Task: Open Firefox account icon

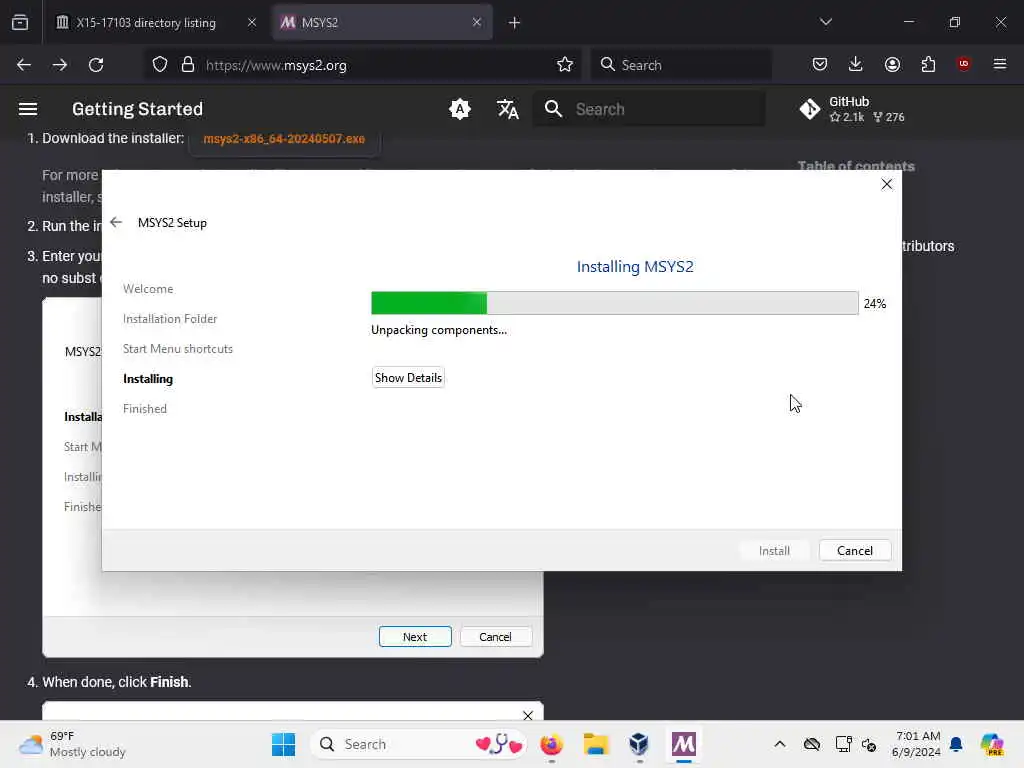Action: (892, 64)
